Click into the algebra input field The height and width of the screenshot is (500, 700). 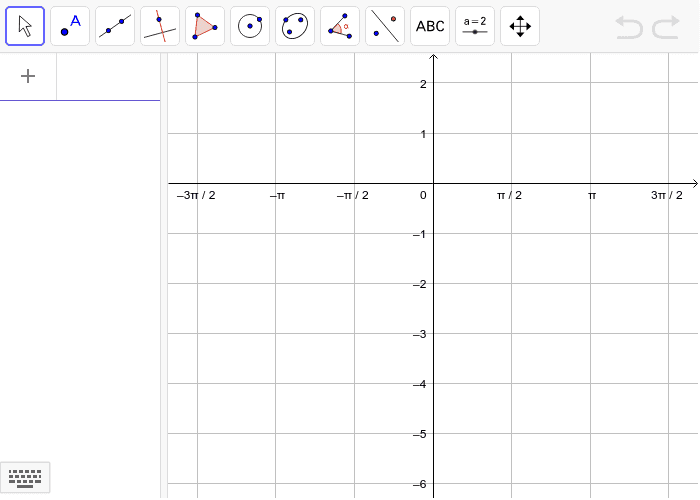pyautogui.click(x=108, y=76)
